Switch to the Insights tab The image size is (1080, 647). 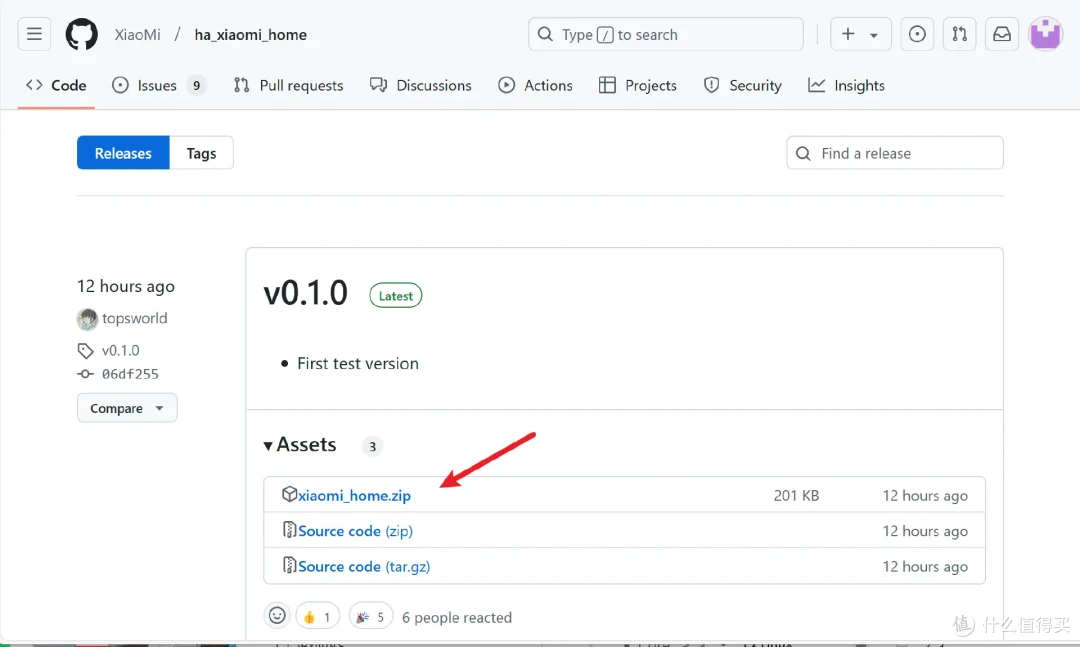tap(847, 85)
